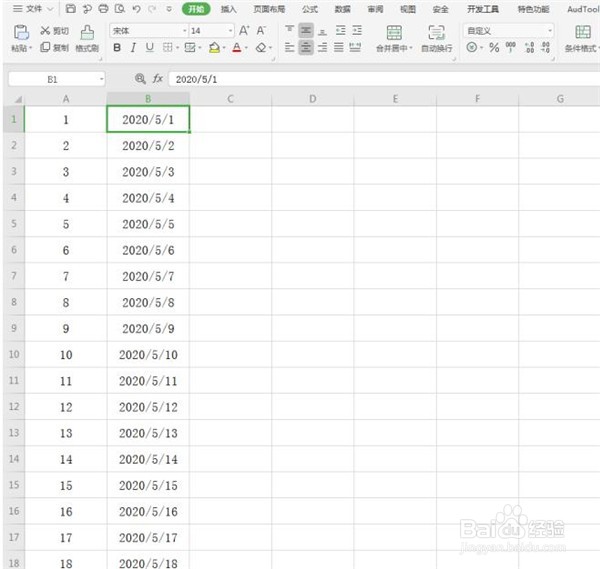Click the cell style icon next to borders

[x=190, y=47]
